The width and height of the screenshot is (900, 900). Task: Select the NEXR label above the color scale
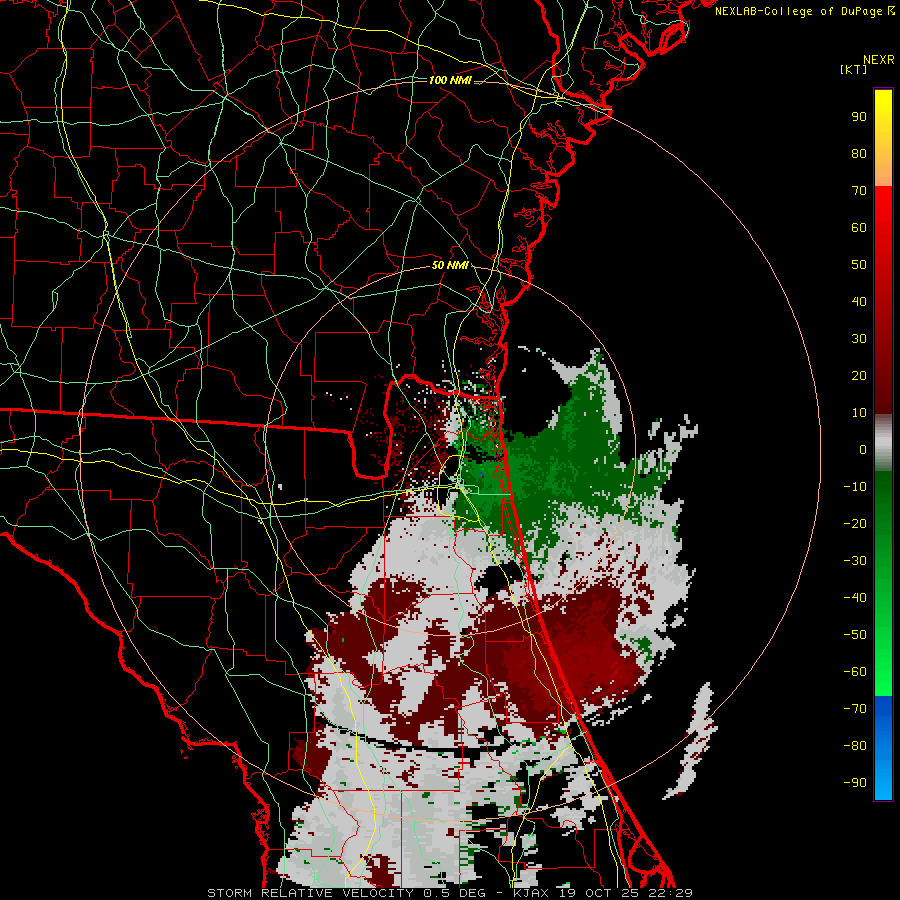pyautogui.click(x=879, y=60)
